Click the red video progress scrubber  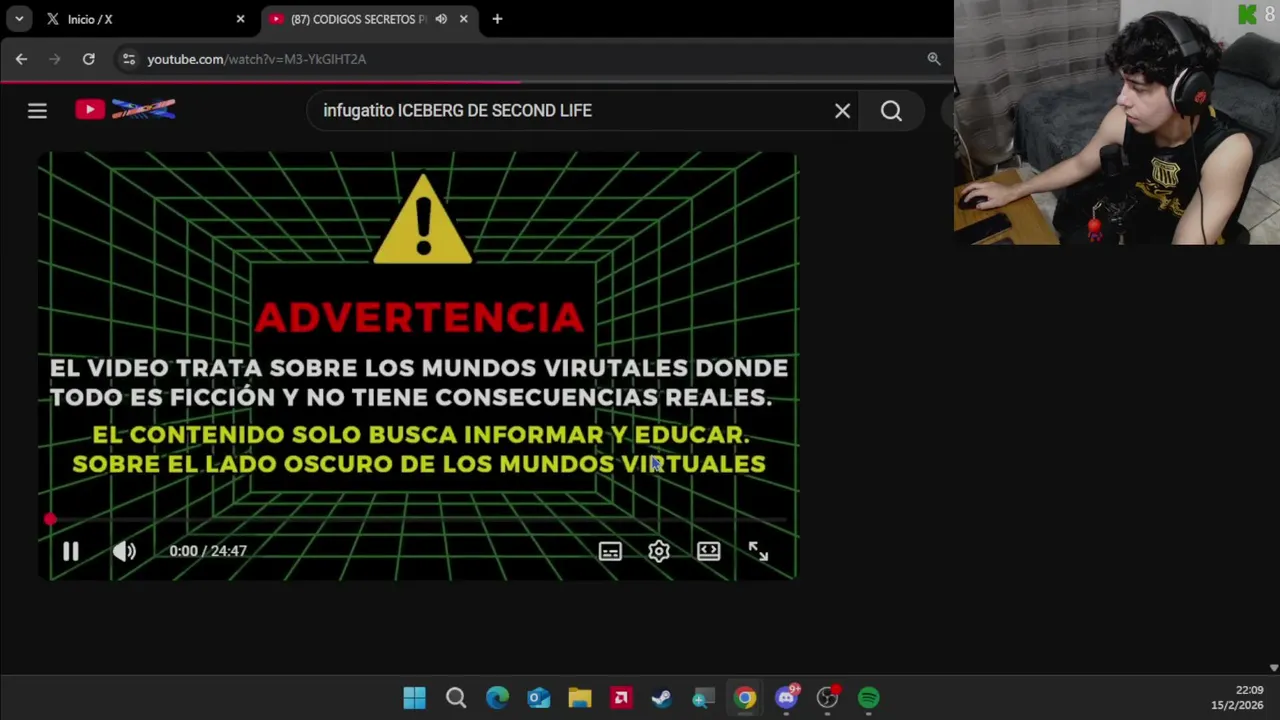coord(50,519)
